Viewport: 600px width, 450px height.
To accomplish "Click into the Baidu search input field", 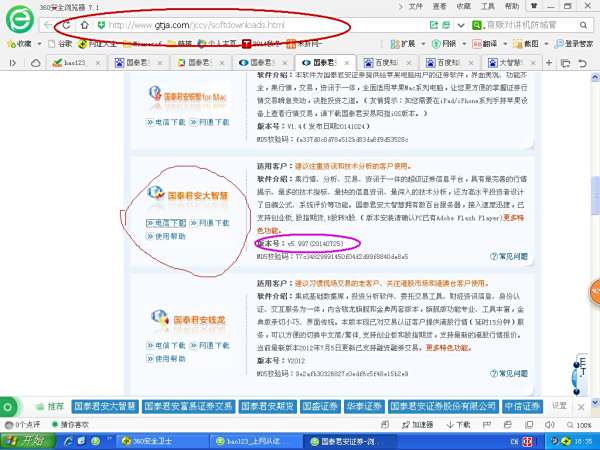I will [x=531, y=25].
